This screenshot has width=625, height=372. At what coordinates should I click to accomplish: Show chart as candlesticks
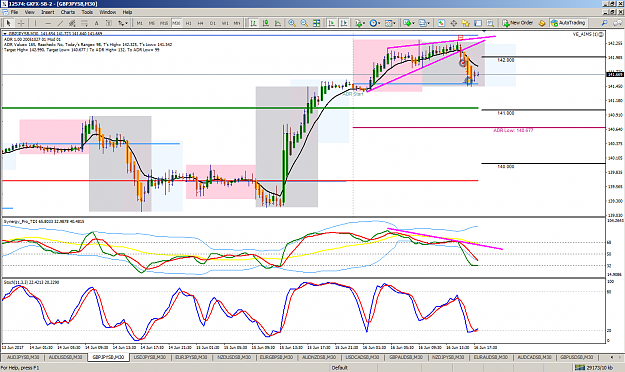pyautogui.click(x=265, y=23)
